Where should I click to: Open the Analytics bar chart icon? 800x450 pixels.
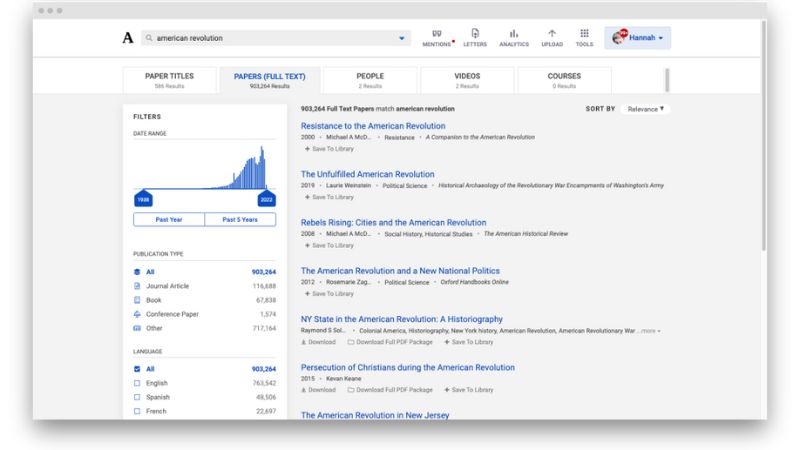[x=513, y=34]
